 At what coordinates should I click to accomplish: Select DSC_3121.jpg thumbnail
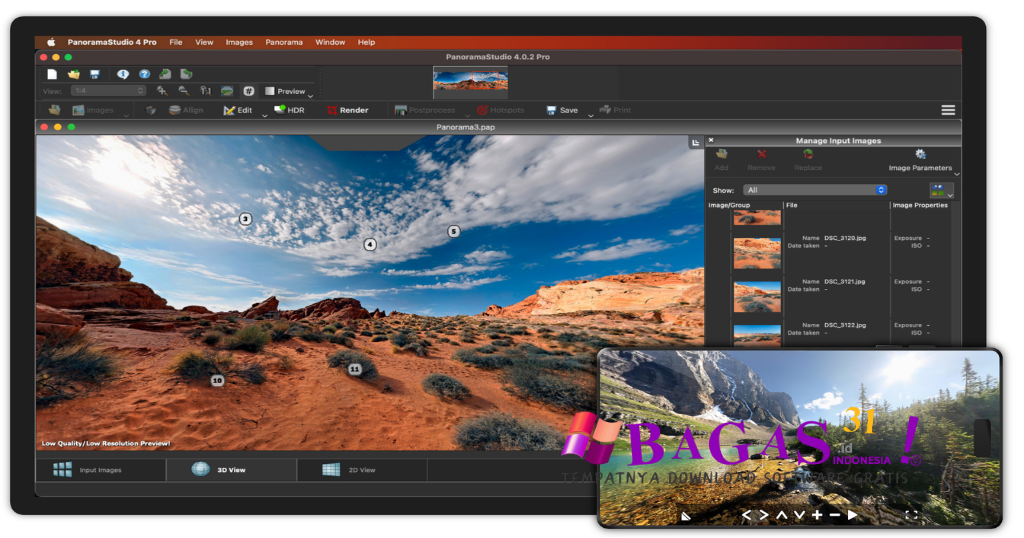pos(757,296)
